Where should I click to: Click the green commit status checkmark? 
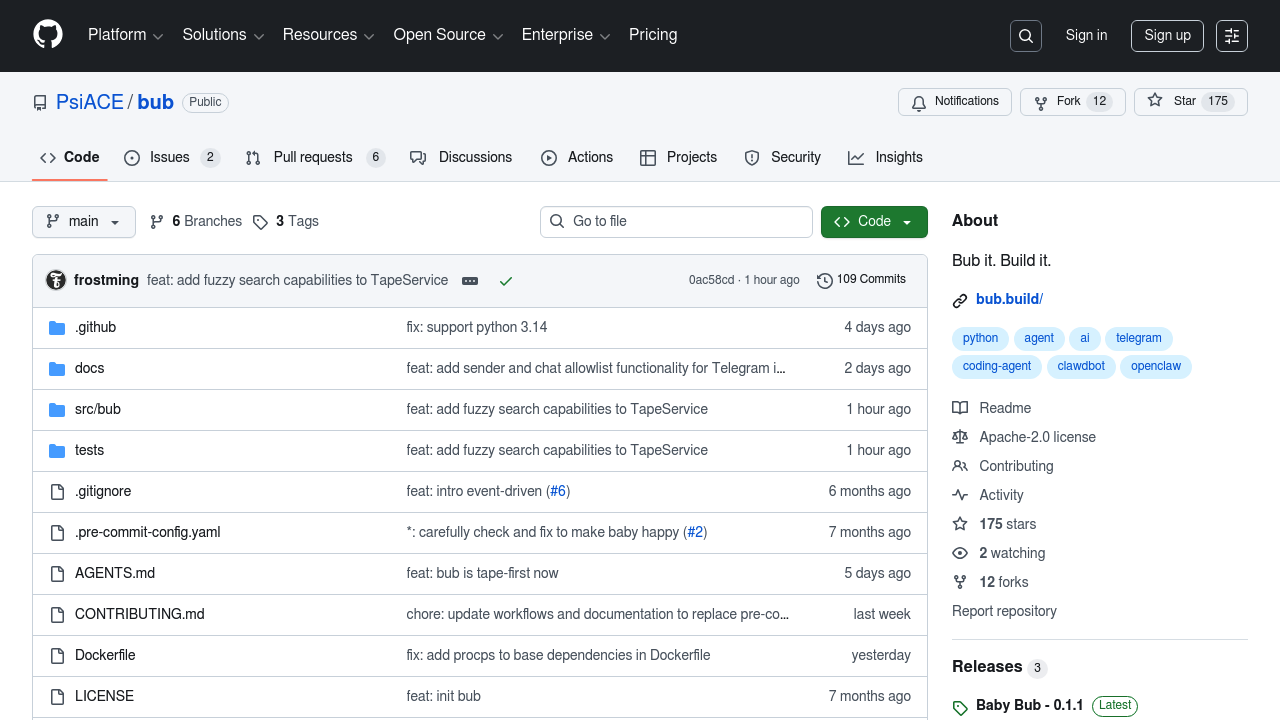click(x=506, y=281)
